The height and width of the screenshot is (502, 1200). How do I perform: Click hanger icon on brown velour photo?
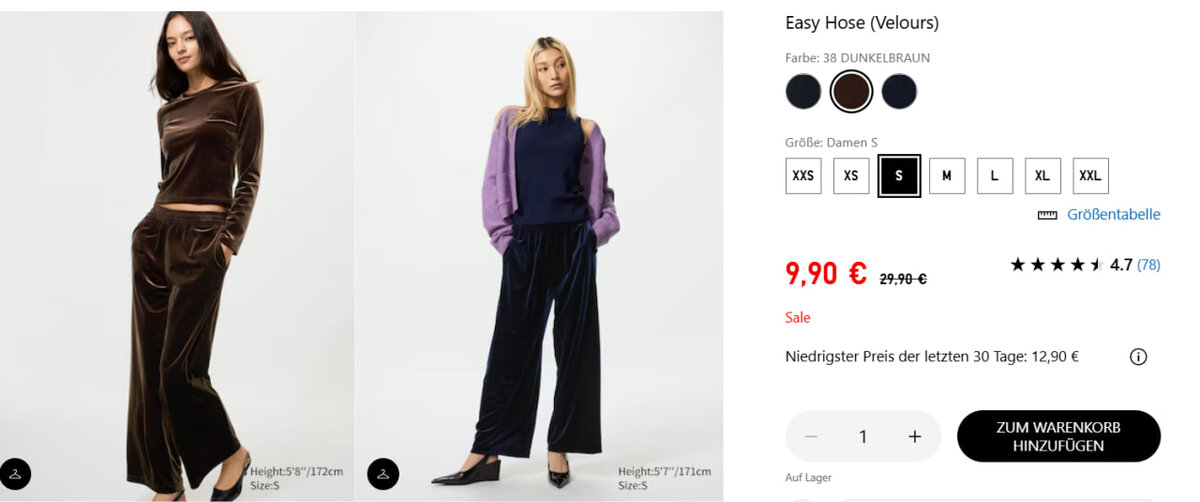point(16,473)
